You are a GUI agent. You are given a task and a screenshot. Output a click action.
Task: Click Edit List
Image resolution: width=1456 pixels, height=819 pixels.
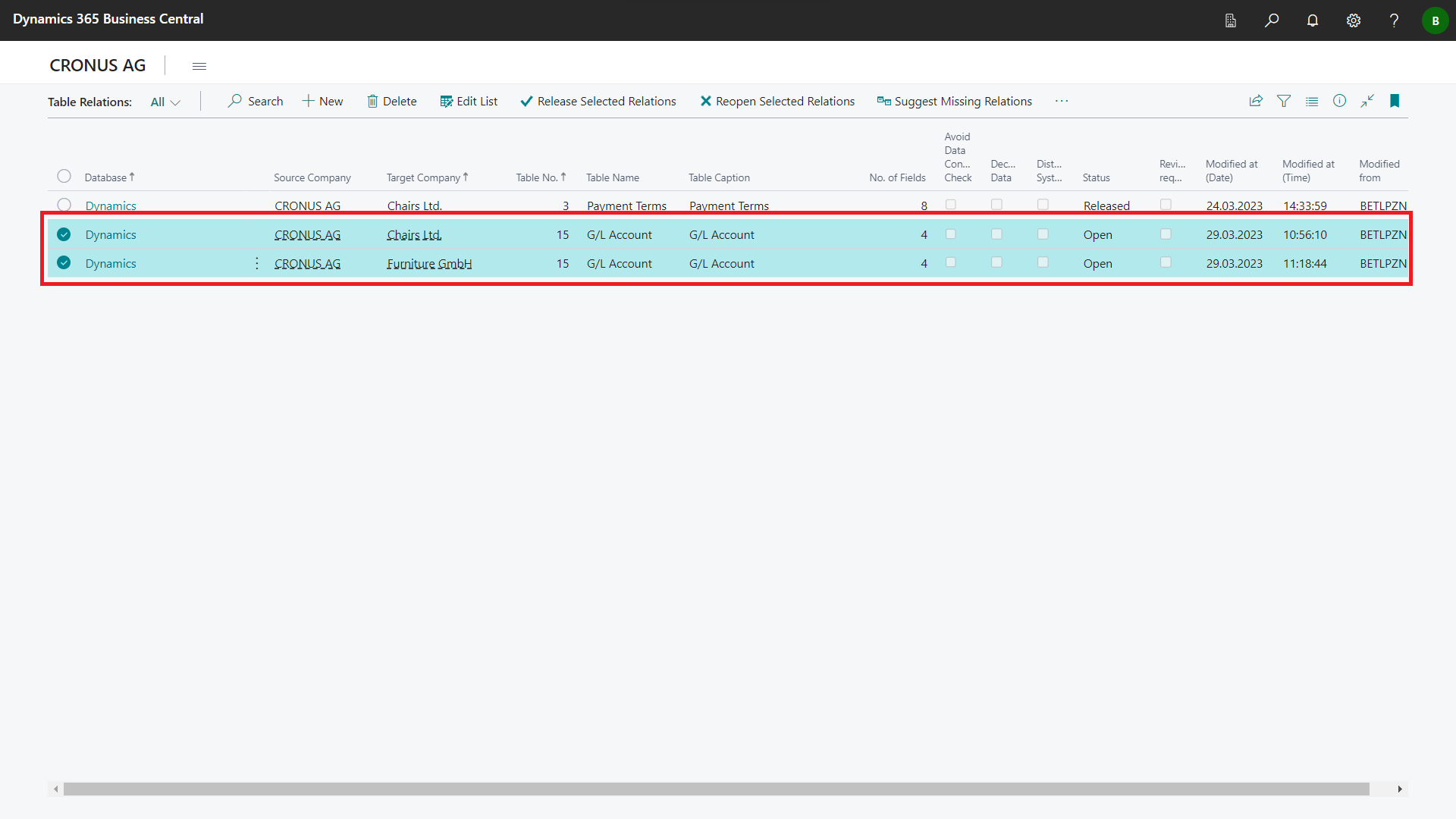(469, 101)
